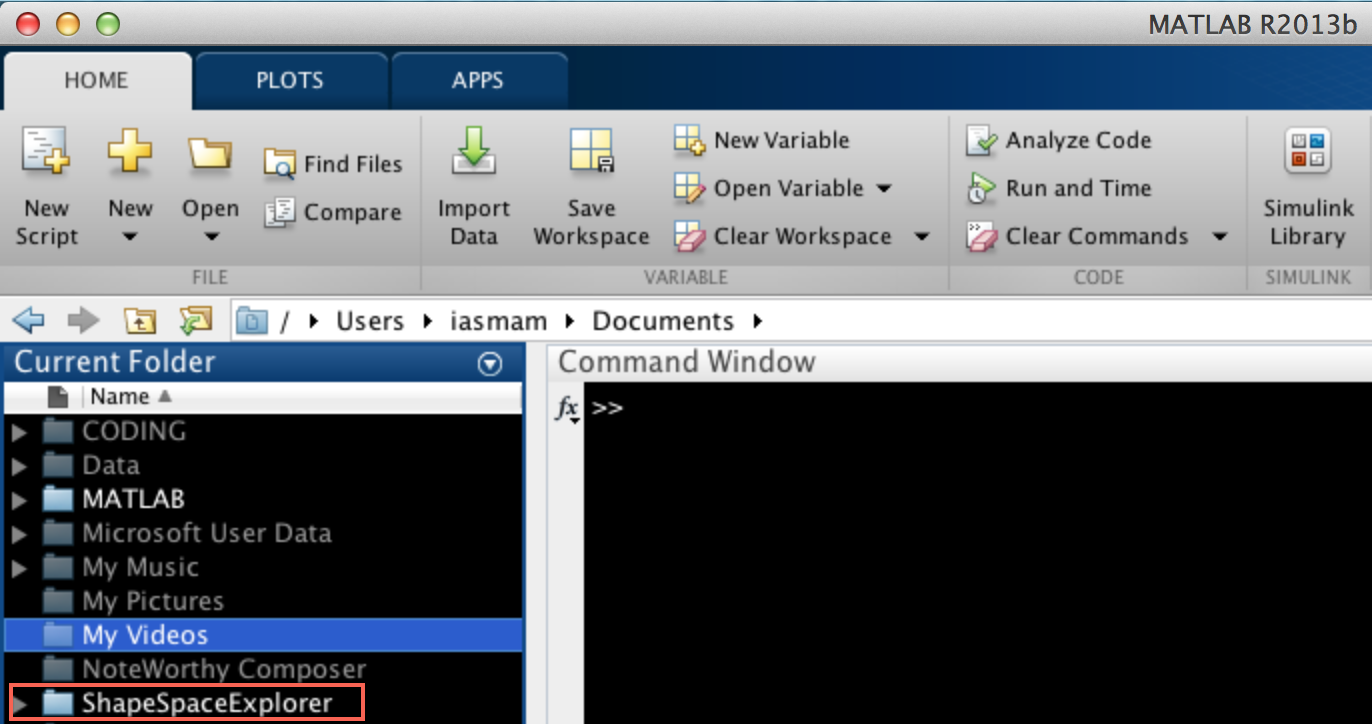Switch to the PLOTS tab
The width and height of the screenshot is (1372, 724).
tap(289, 81)
